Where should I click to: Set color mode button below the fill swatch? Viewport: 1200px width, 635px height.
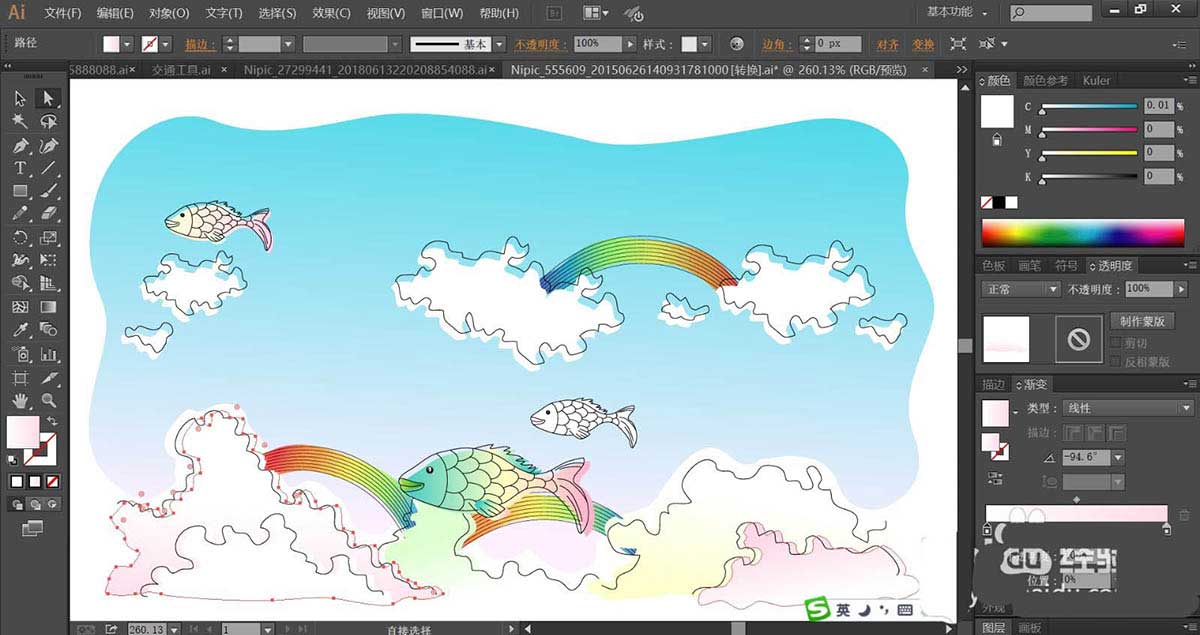click(x=17, y=482)
